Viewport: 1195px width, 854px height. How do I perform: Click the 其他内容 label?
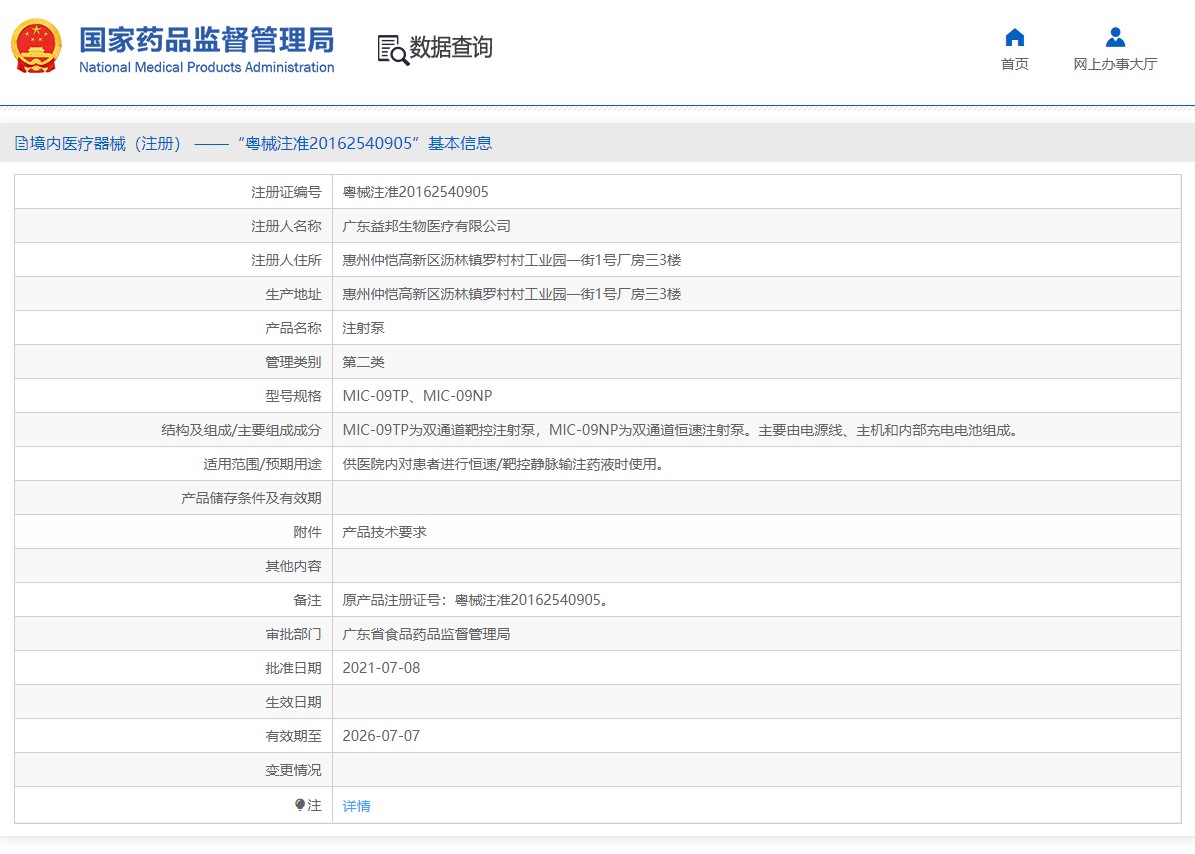[293, 566]
